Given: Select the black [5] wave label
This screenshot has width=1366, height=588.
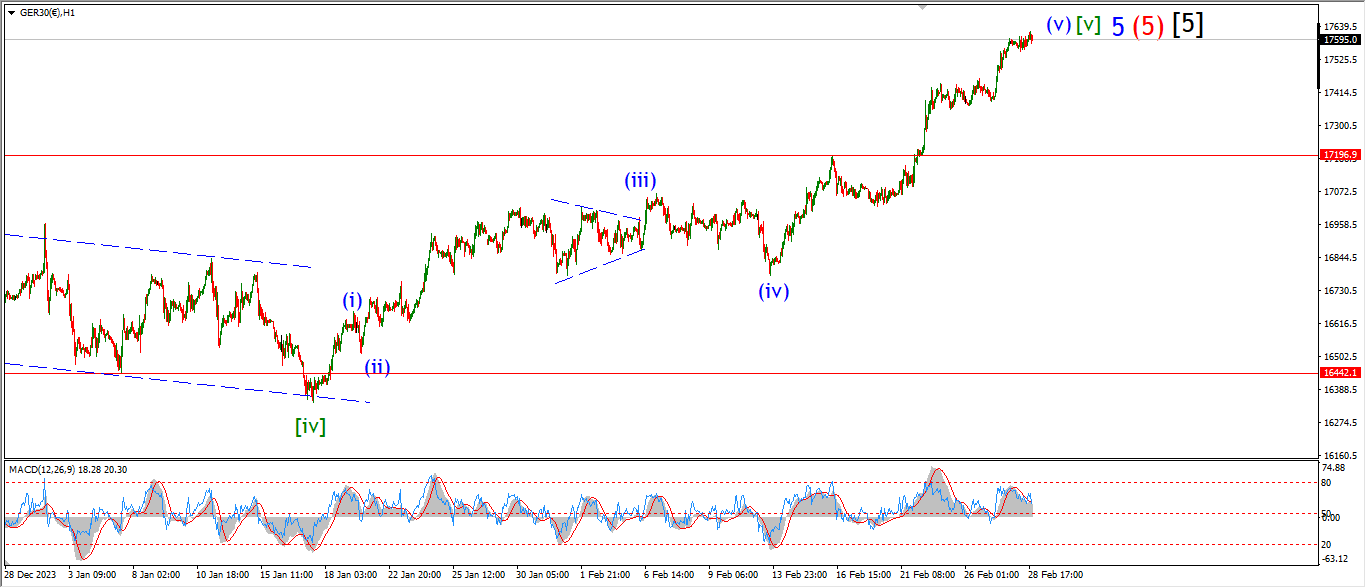Looking at the screenshot, I should point(1187,25).
